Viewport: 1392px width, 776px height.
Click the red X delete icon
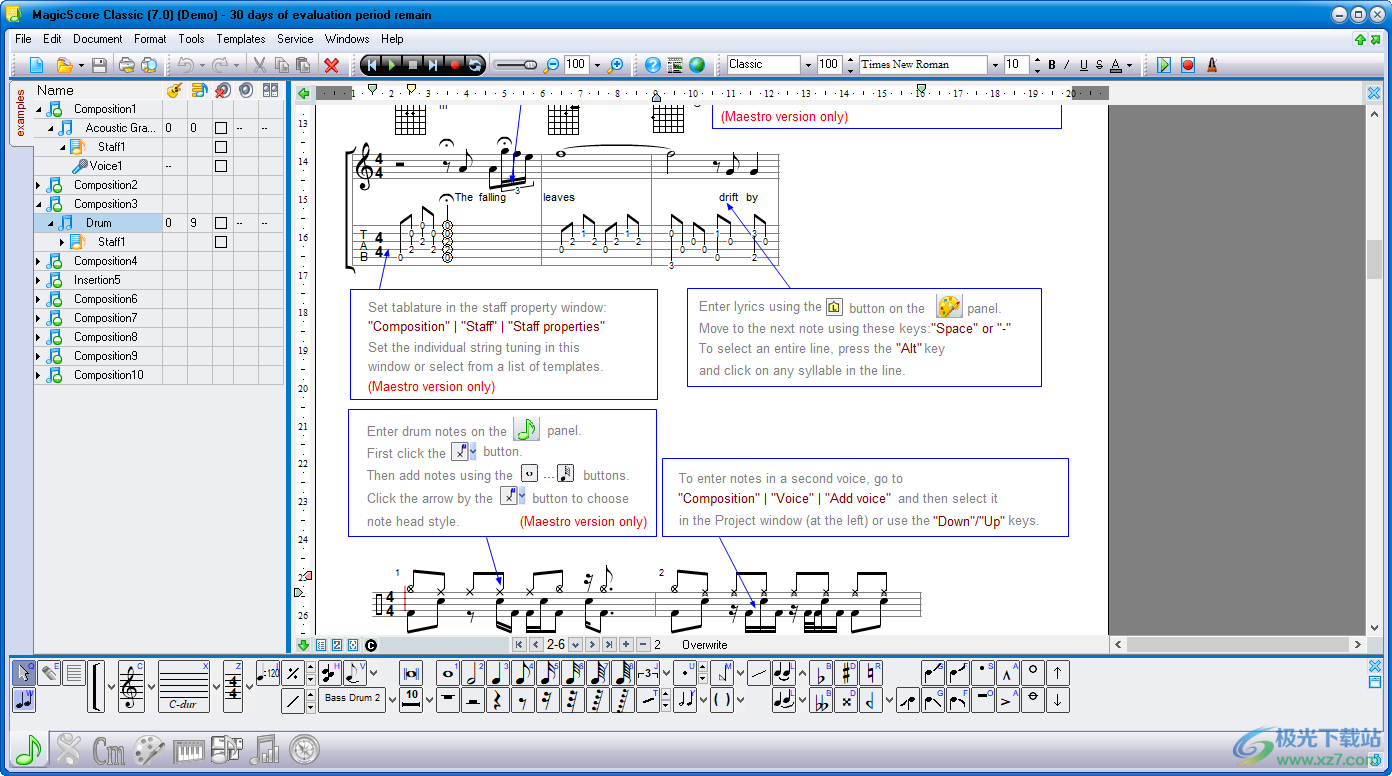(x=332, y=65)
